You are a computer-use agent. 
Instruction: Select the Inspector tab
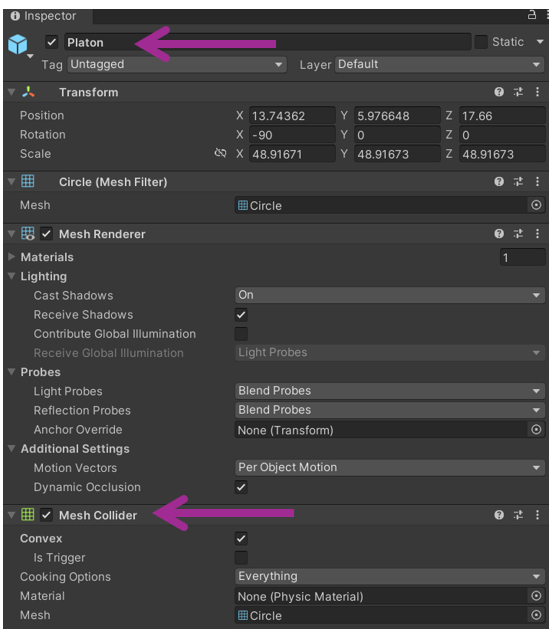pyautogui.click(x=44, y=16)
